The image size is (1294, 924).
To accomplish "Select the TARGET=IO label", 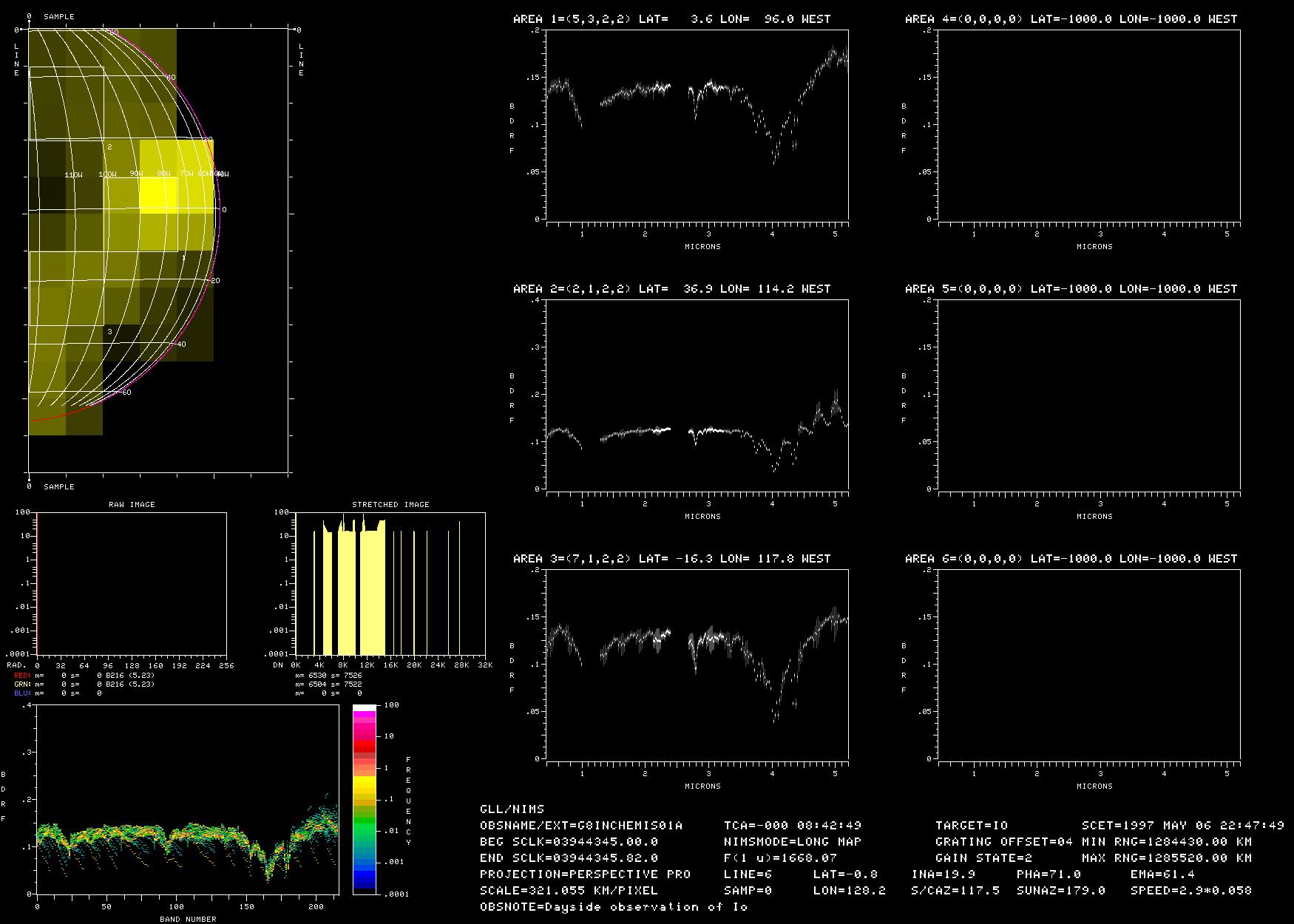I will pos(971,825).
